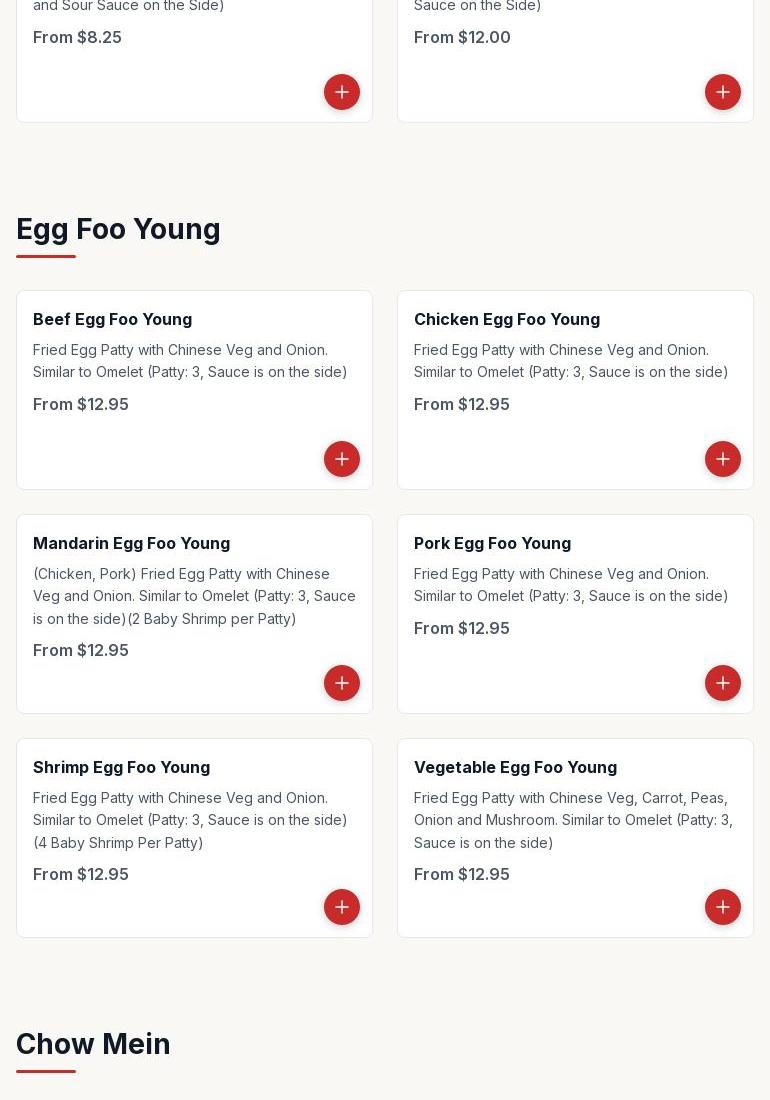Image resolution: width=770 pixels, height=1100 pixels.
Task: Select the Pork Egg Foo Young item name
Action: (x=492, y=543)
